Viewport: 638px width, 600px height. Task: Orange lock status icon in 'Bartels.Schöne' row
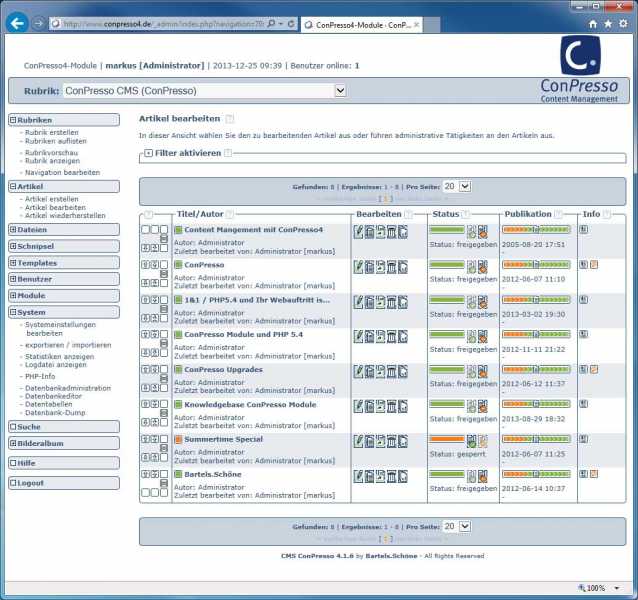[483, 476]
